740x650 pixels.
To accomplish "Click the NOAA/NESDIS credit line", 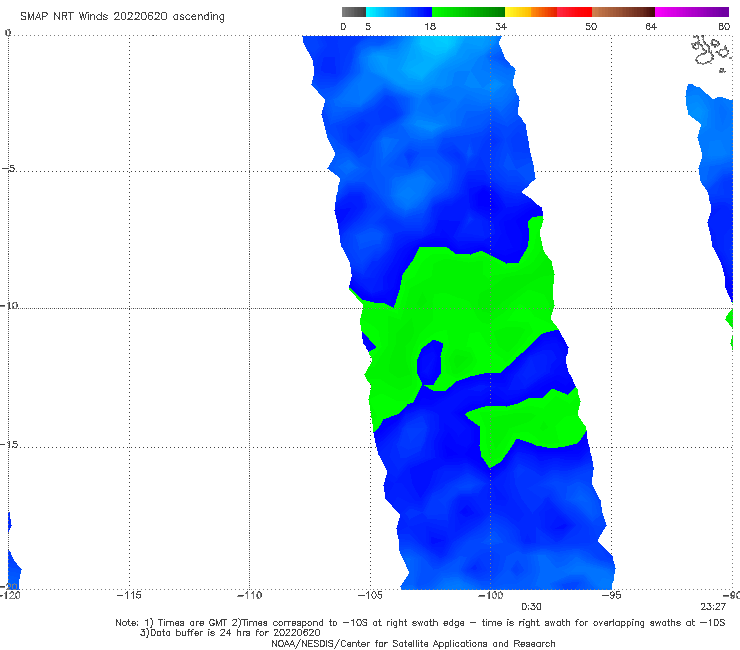I will point(413,643).
